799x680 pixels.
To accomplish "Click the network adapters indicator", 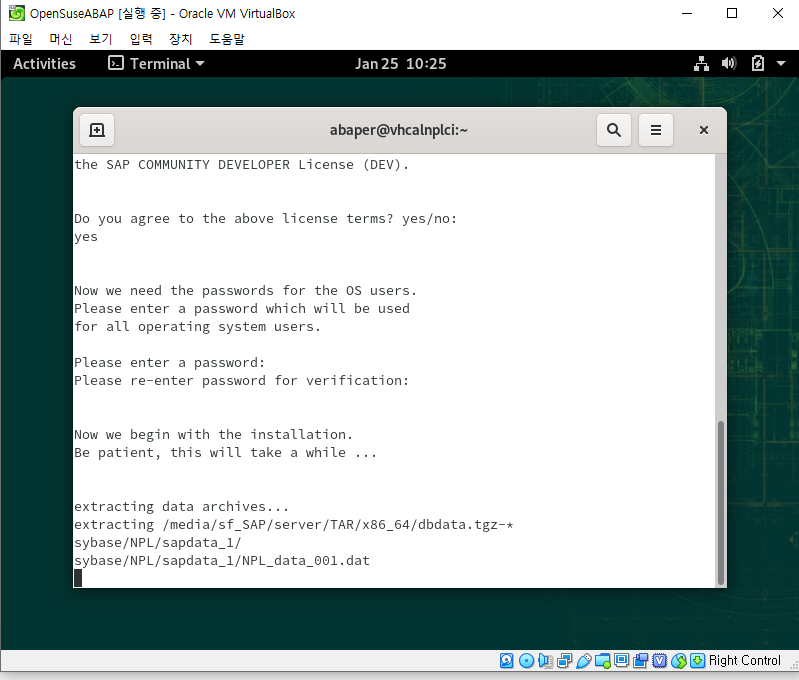I will coord(565,661).
